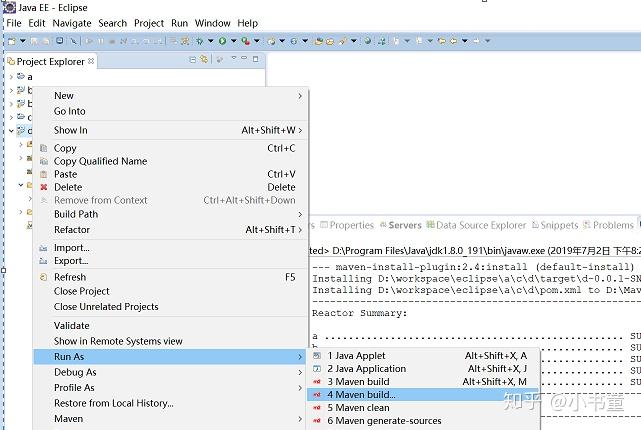Select 2 Java Application run option
This screenshot has height=430, width=641.
(x=423, y=369)
